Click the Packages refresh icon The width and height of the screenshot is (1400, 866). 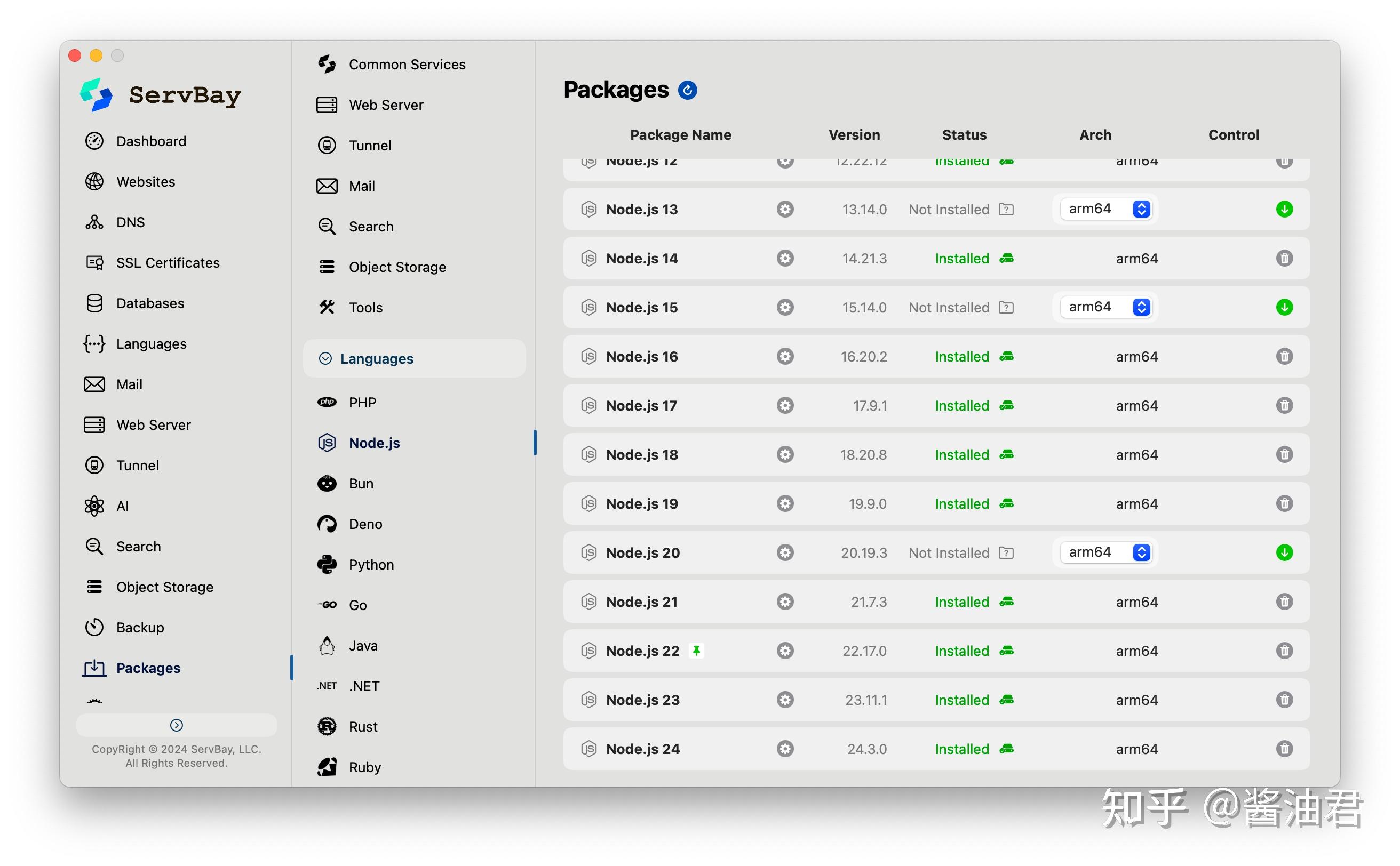pyautogui.click(x=687, y=90)
